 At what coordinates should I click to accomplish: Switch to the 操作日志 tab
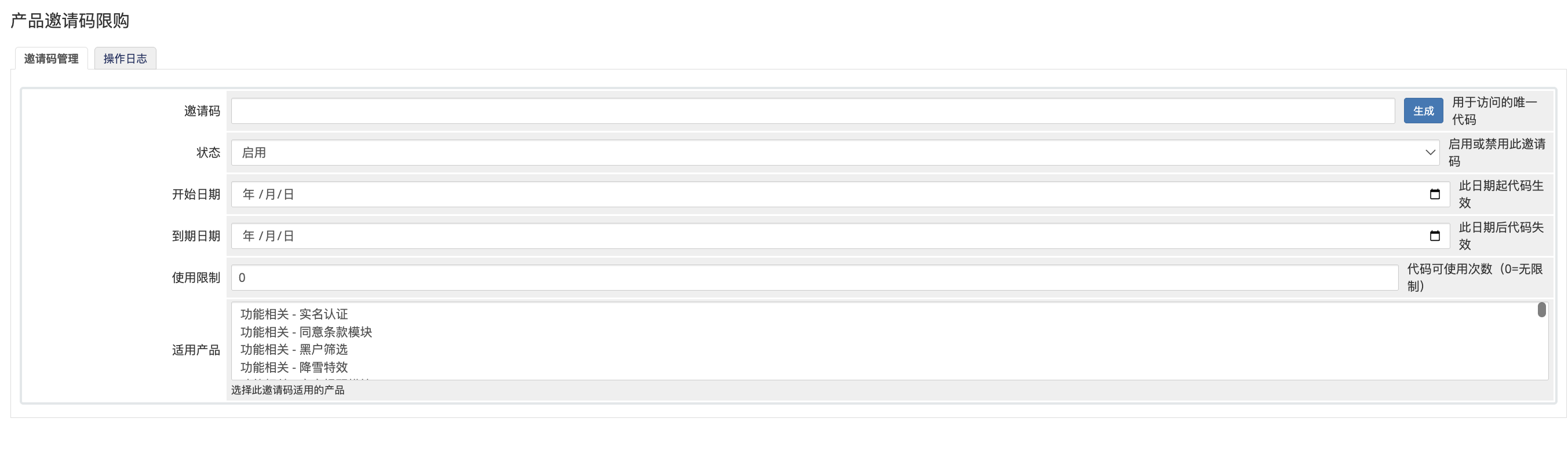click(x=125, y=58)
